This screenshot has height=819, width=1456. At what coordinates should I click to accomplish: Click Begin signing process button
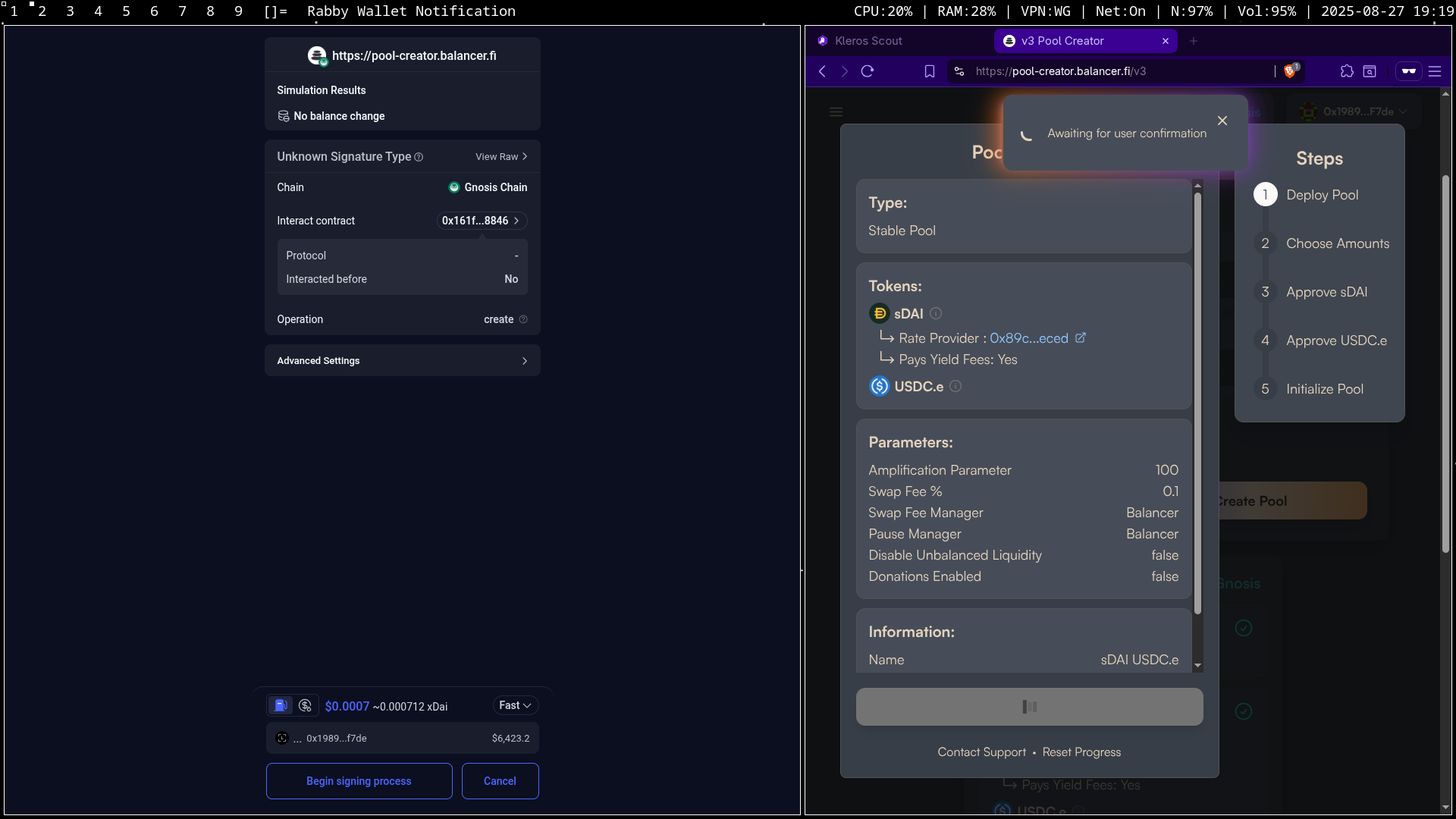pyautogui.click(x=359, y=781)
